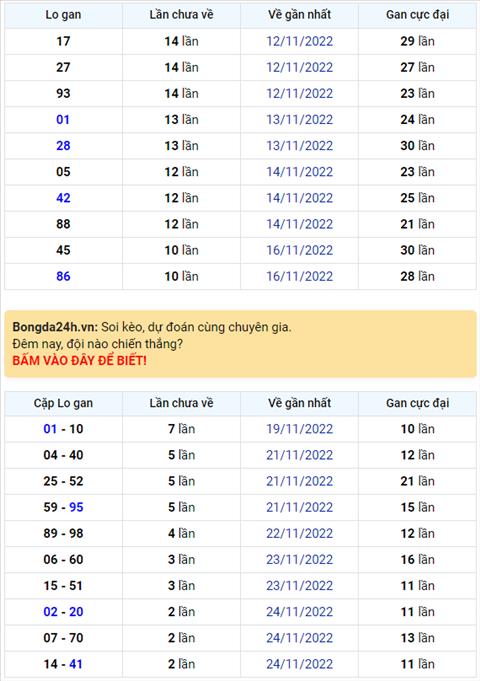The image size is (480, 681).
Task: Click date 23/11/2022 for pair 15 - 51
Action: (x=300, y=585)
